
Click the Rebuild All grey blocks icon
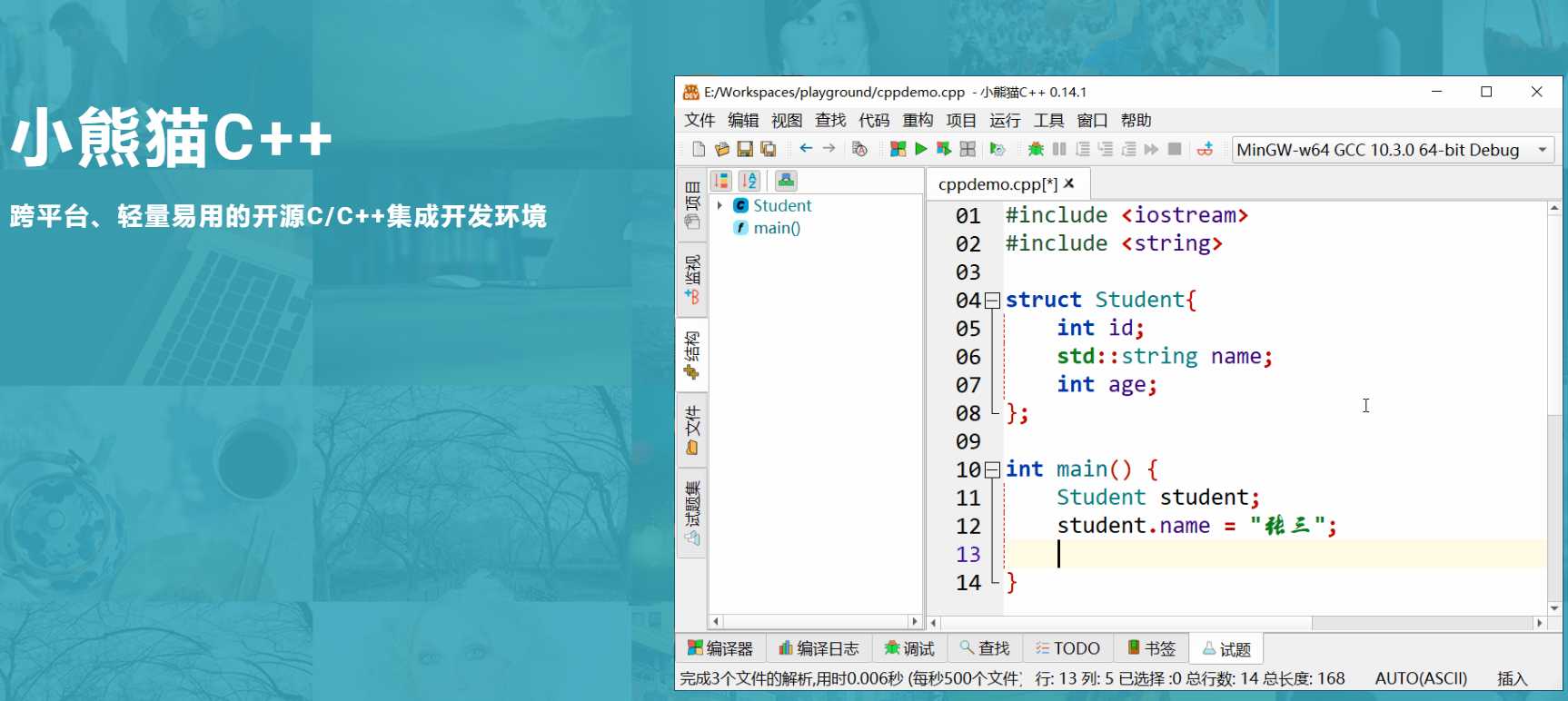tap(968, 149)
